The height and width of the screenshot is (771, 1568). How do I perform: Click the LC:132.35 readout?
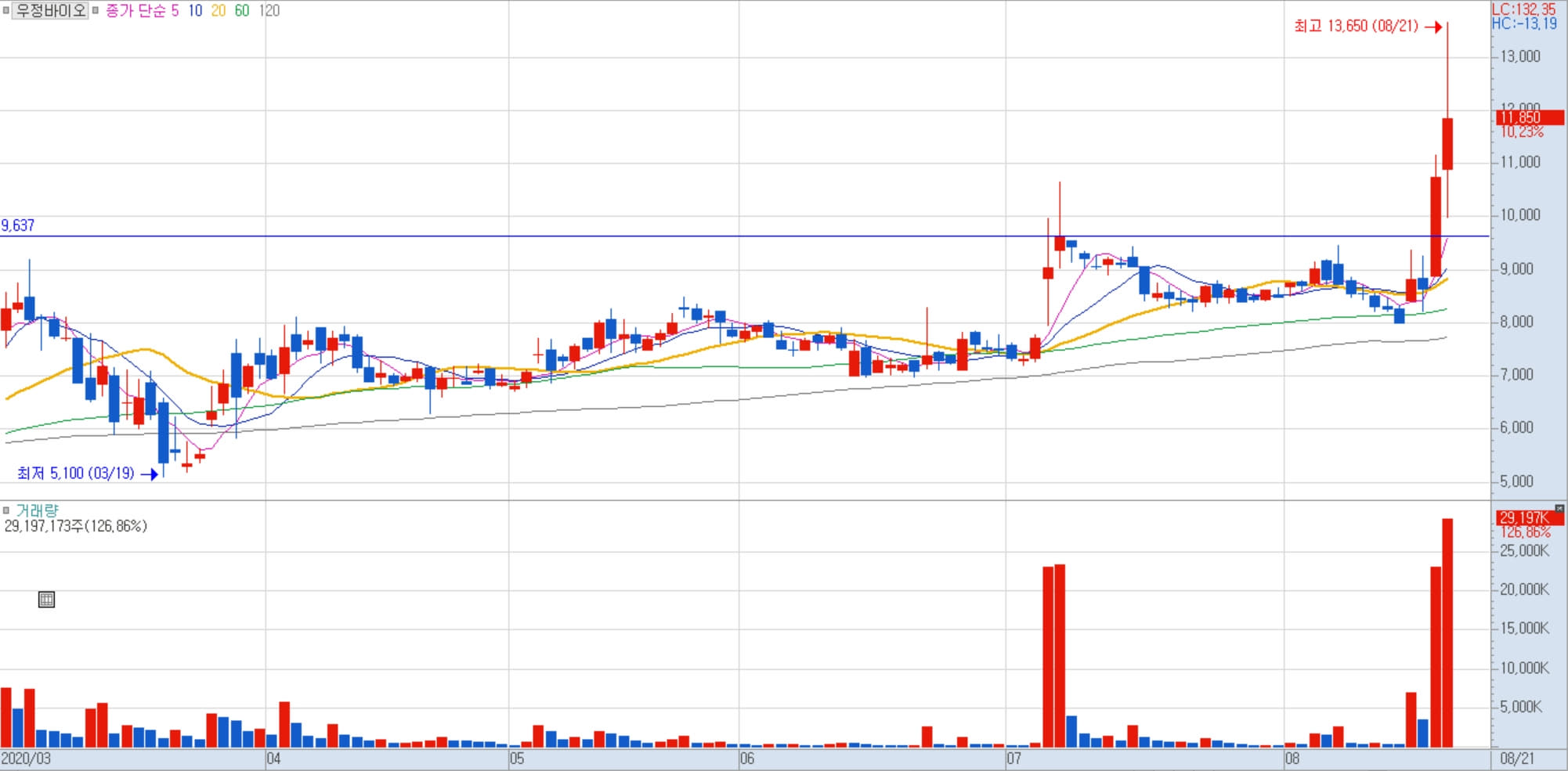(1524, 9)
